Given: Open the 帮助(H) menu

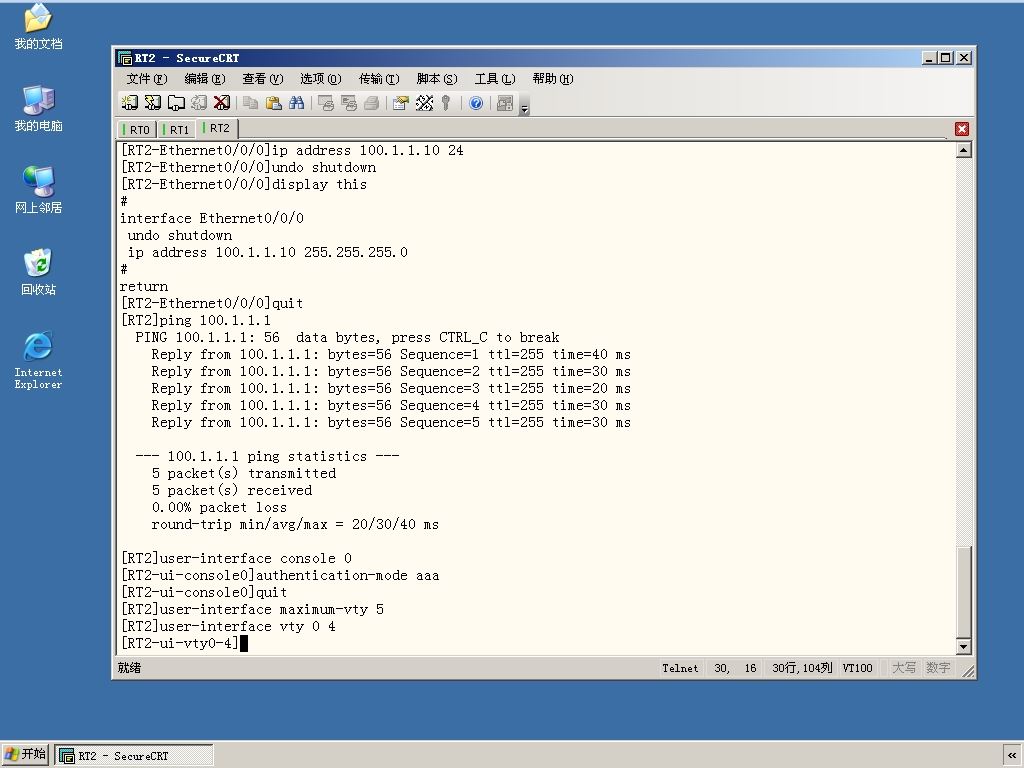Looking at the screenshot, I should click(552, 79).
